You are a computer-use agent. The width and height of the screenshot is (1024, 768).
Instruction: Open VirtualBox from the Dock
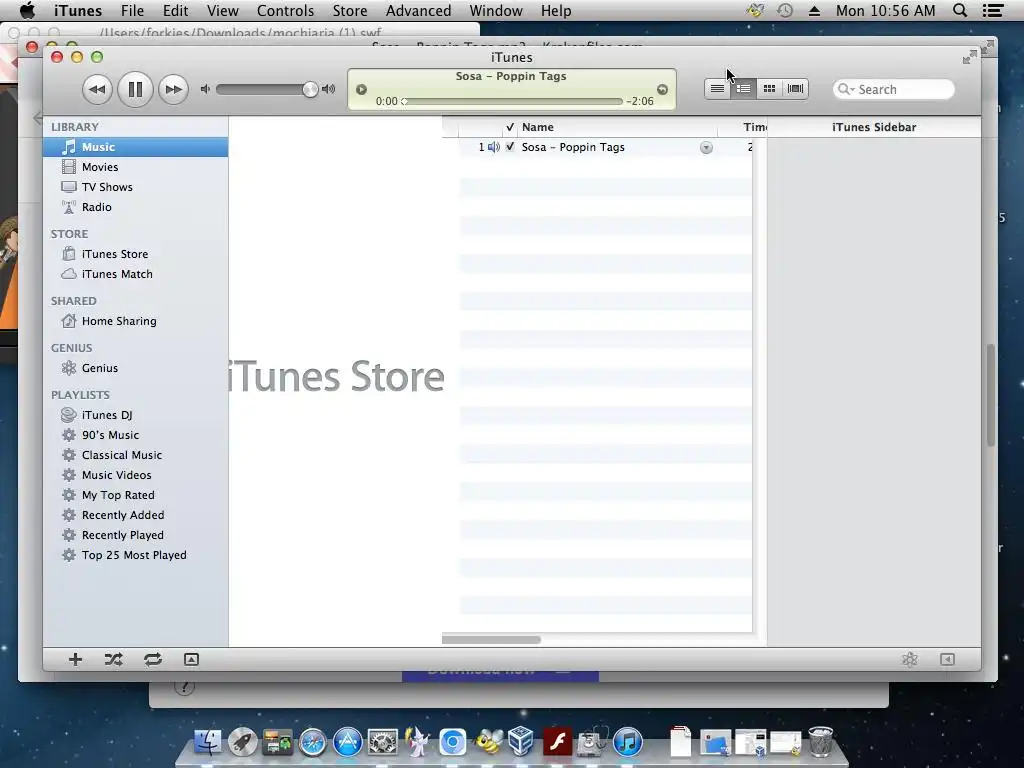click(x=522, y=741)
